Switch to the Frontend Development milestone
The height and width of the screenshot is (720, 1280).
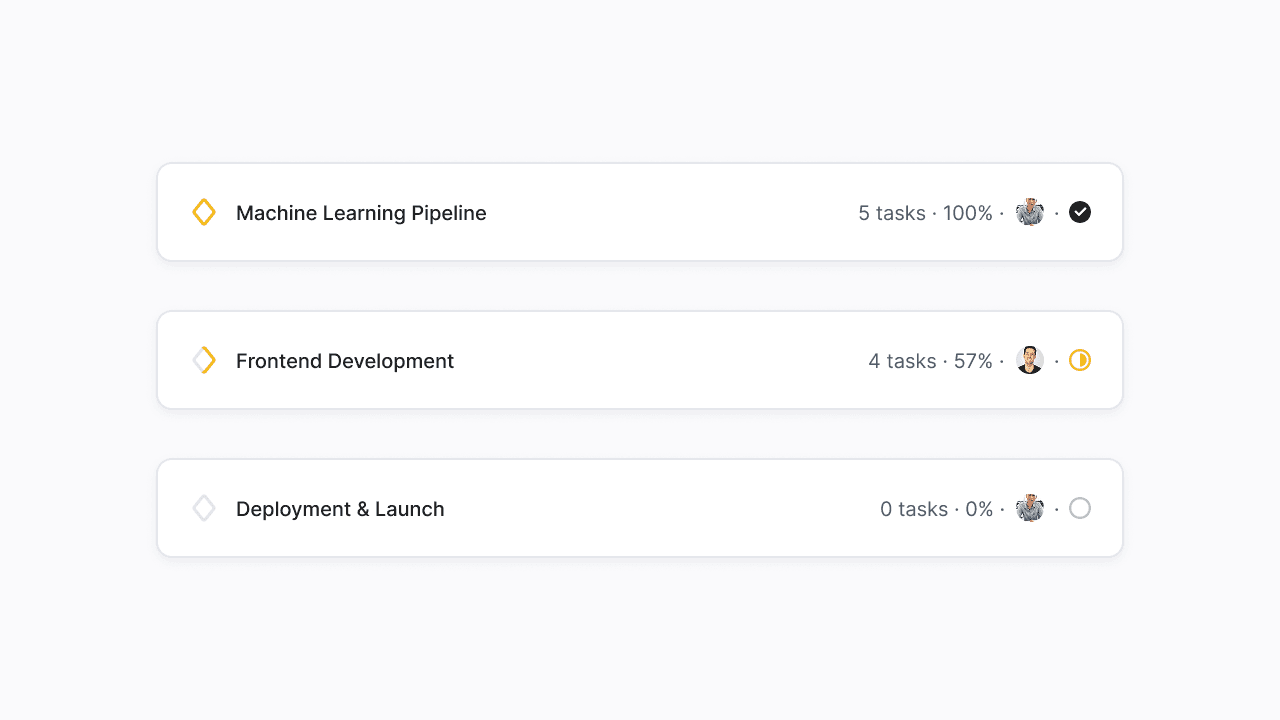click(x=344, y=360)
